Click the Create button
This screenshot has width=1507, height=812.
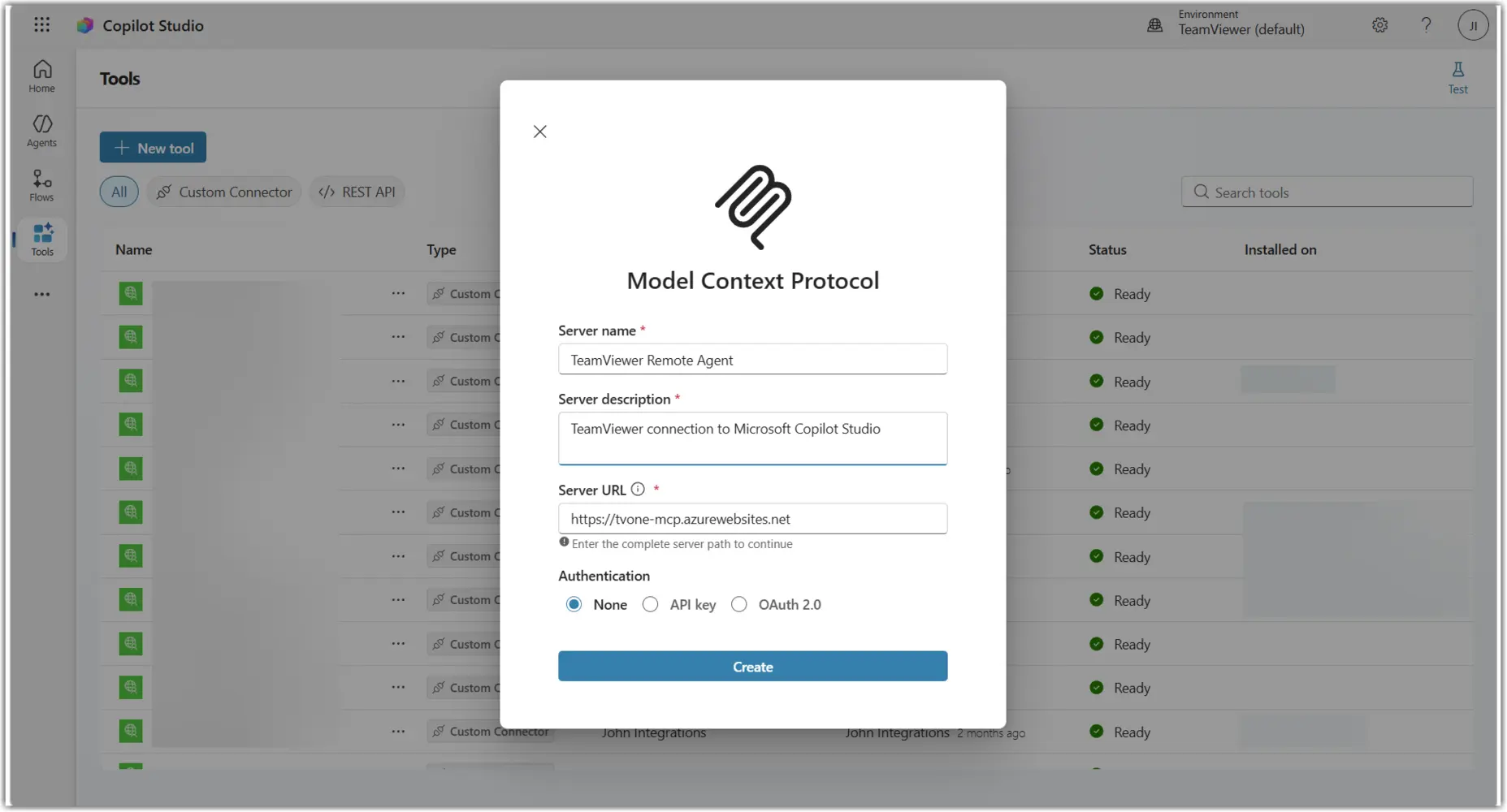click(752, 666)
